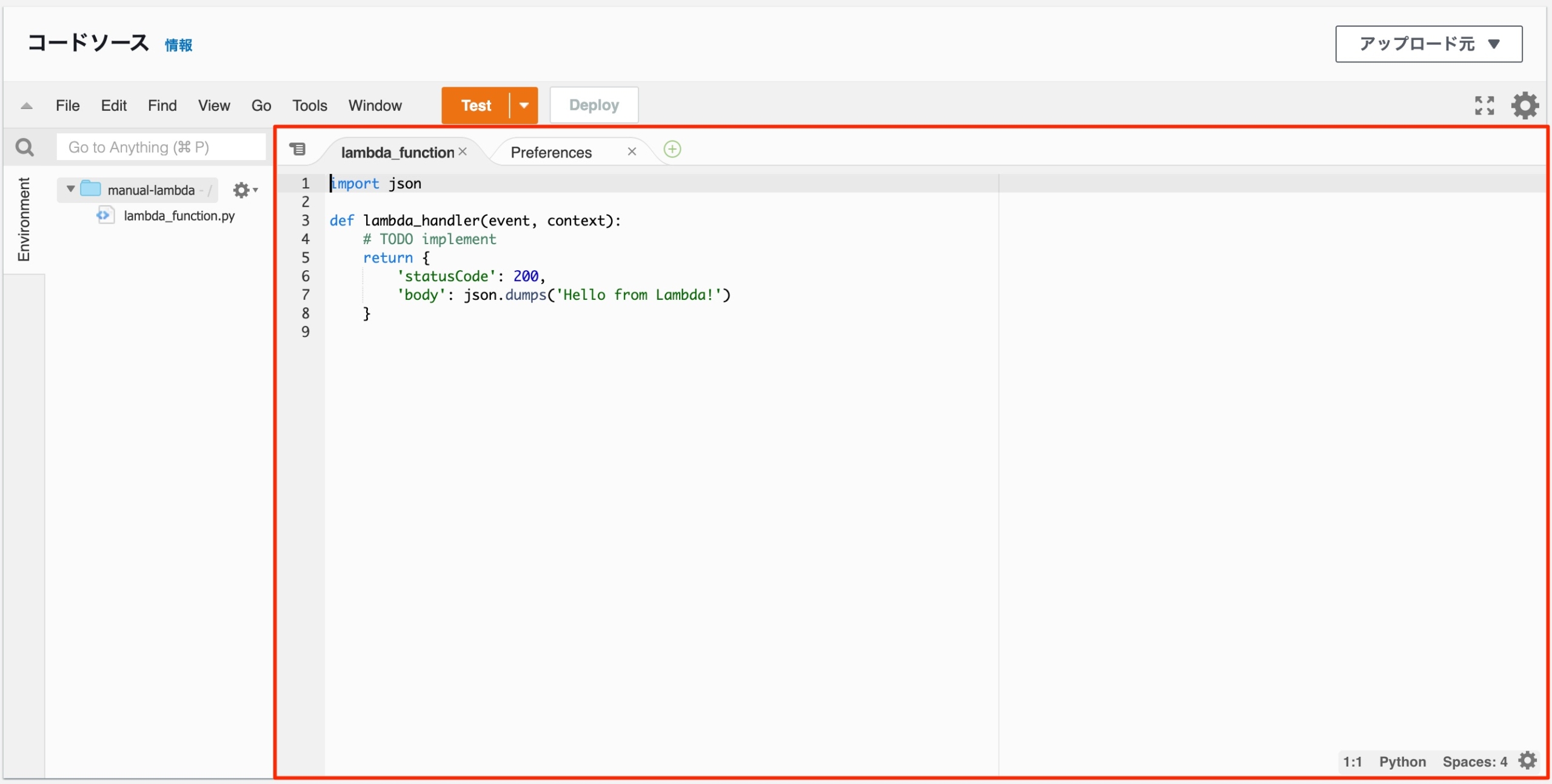The height and width of the screenshot is (784, 1552).
Task: Click the search magnifier icon
Action: click(x=24, y=147)
